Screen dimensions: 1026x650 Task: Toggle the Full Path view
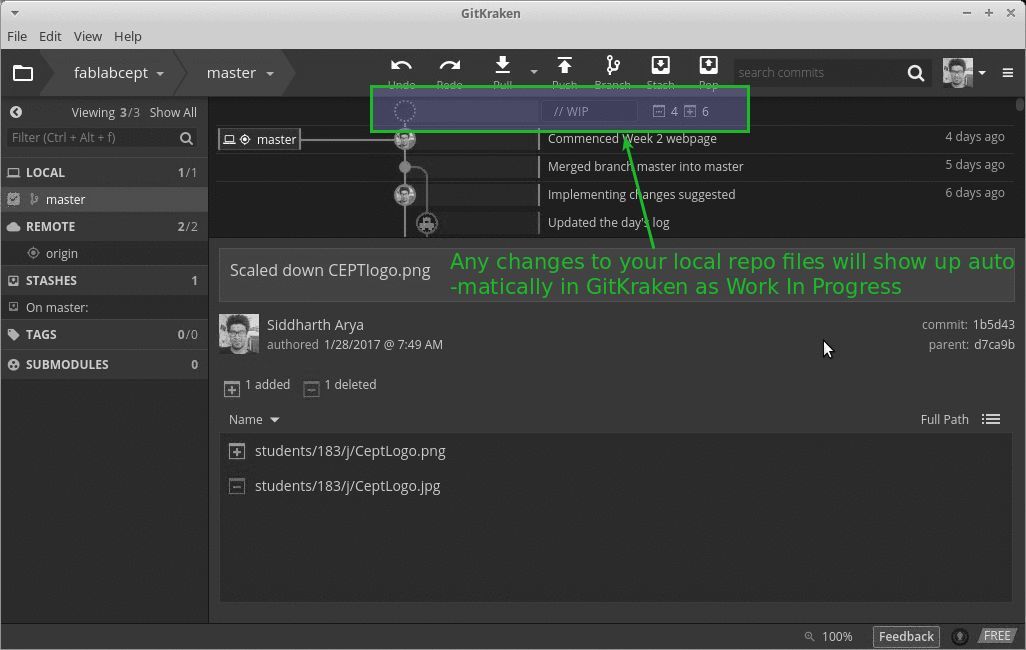point(944,420)
